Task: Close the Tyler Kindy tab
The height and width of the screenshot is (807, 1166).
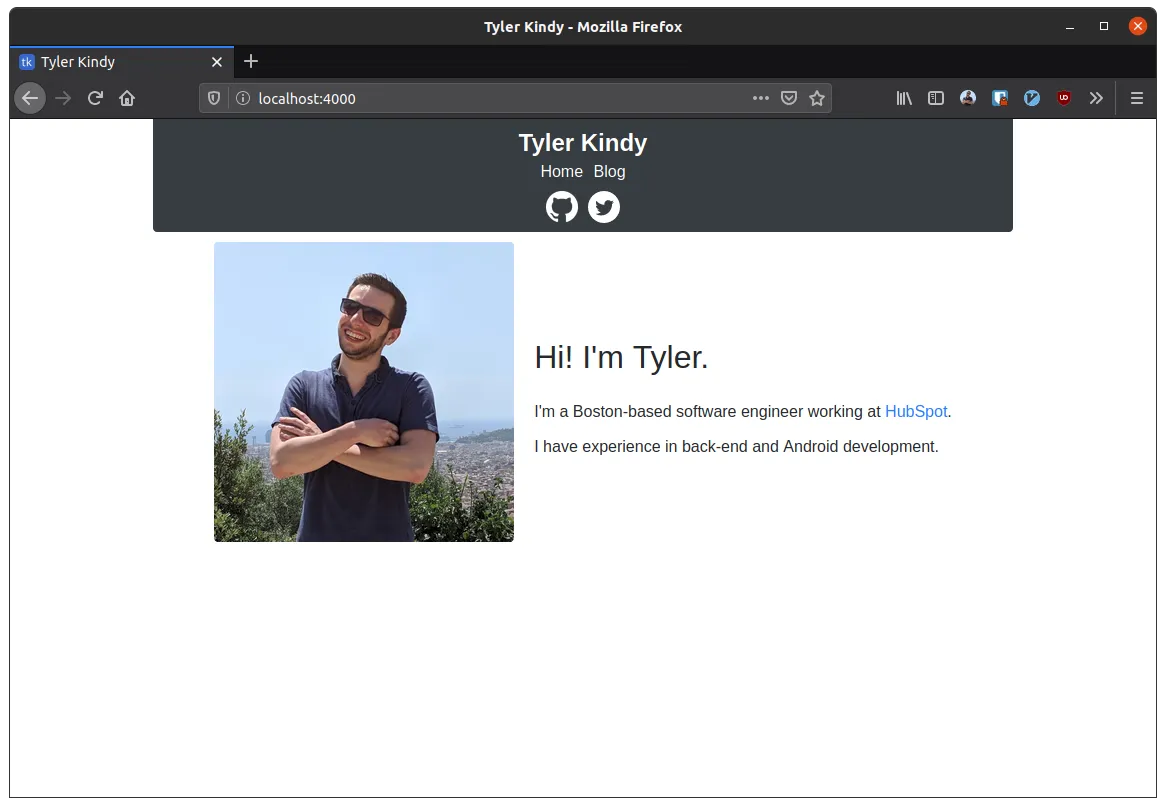Action: pos(217,62)
